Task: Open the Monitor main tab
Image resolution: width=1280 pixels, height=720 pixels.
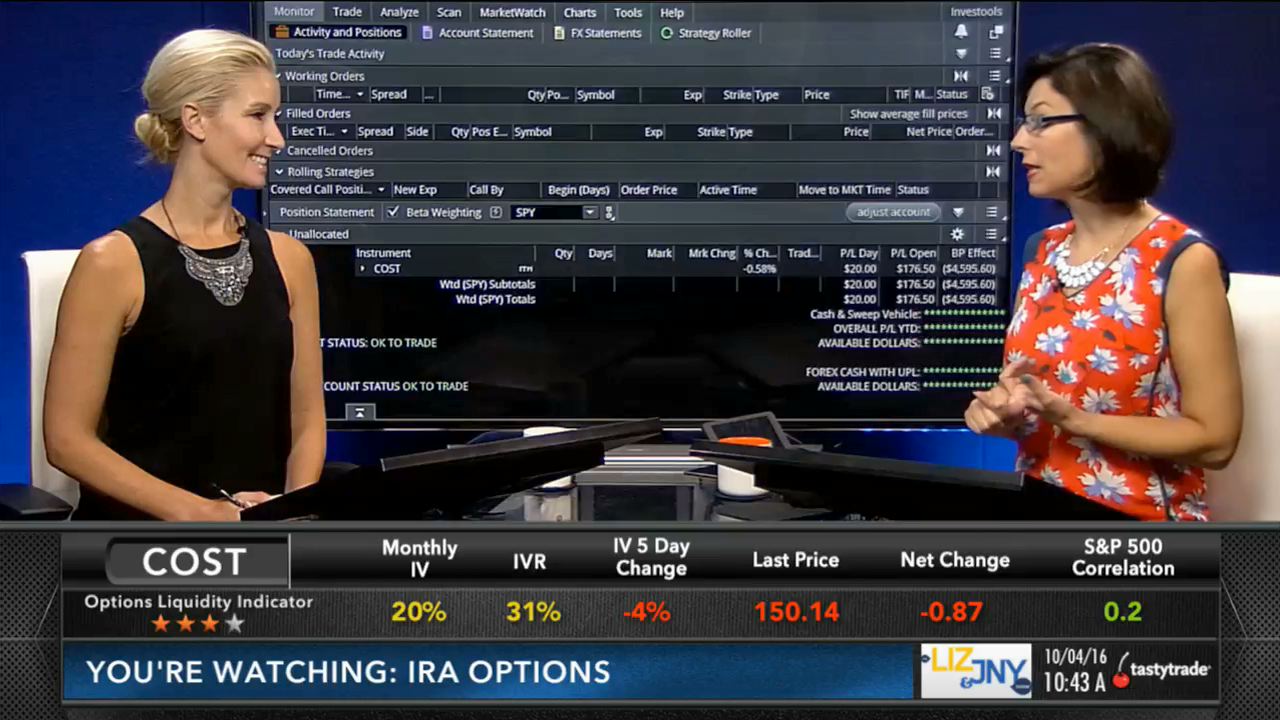Action: [294, 12]
